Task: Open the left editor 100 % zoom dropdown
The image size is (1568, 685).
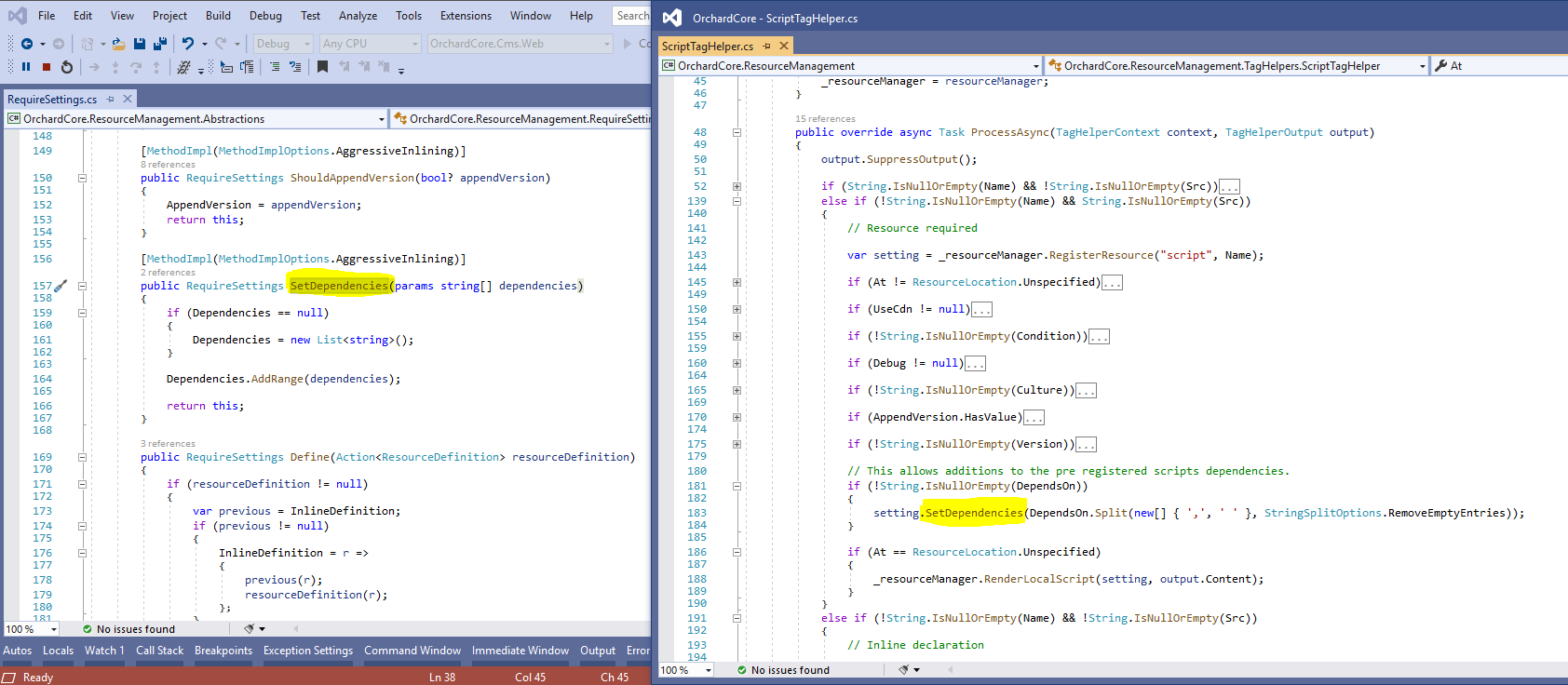Action: [32, 629]
